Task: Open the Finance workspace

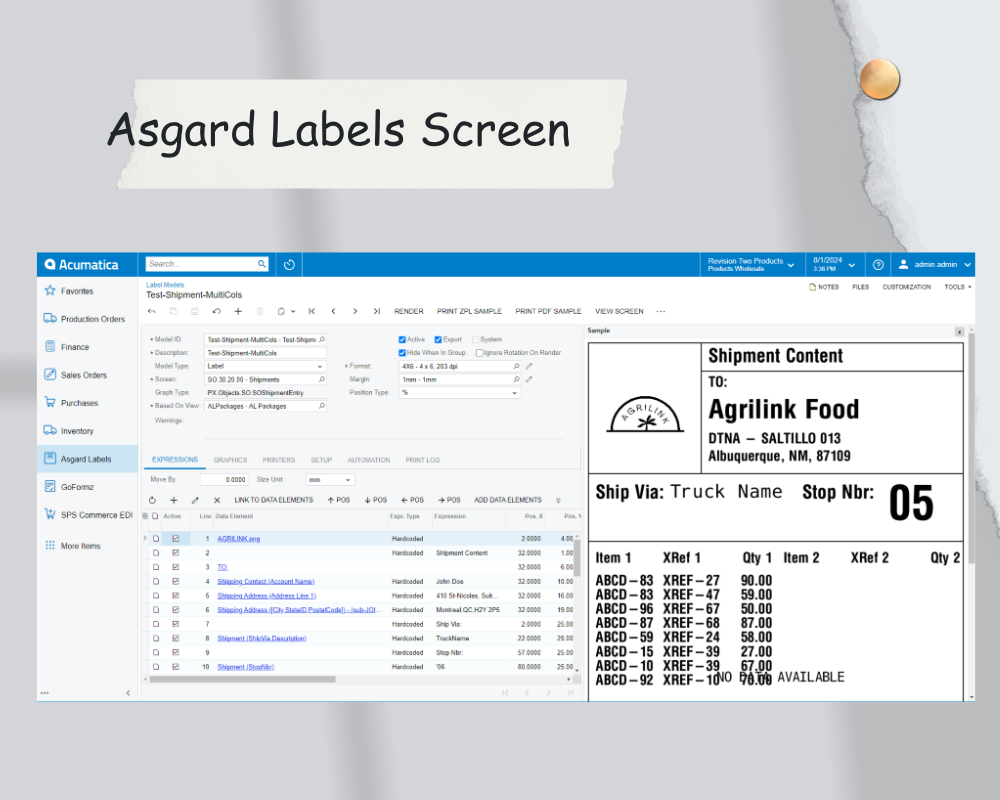Action: click(x=67, y=347)
